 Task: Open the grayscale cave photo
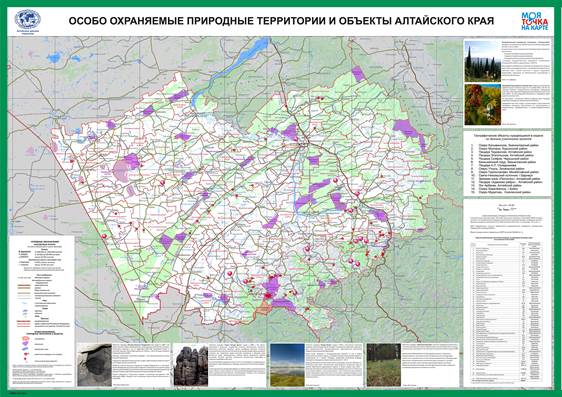pyautogui.click(x=95, y=365)
